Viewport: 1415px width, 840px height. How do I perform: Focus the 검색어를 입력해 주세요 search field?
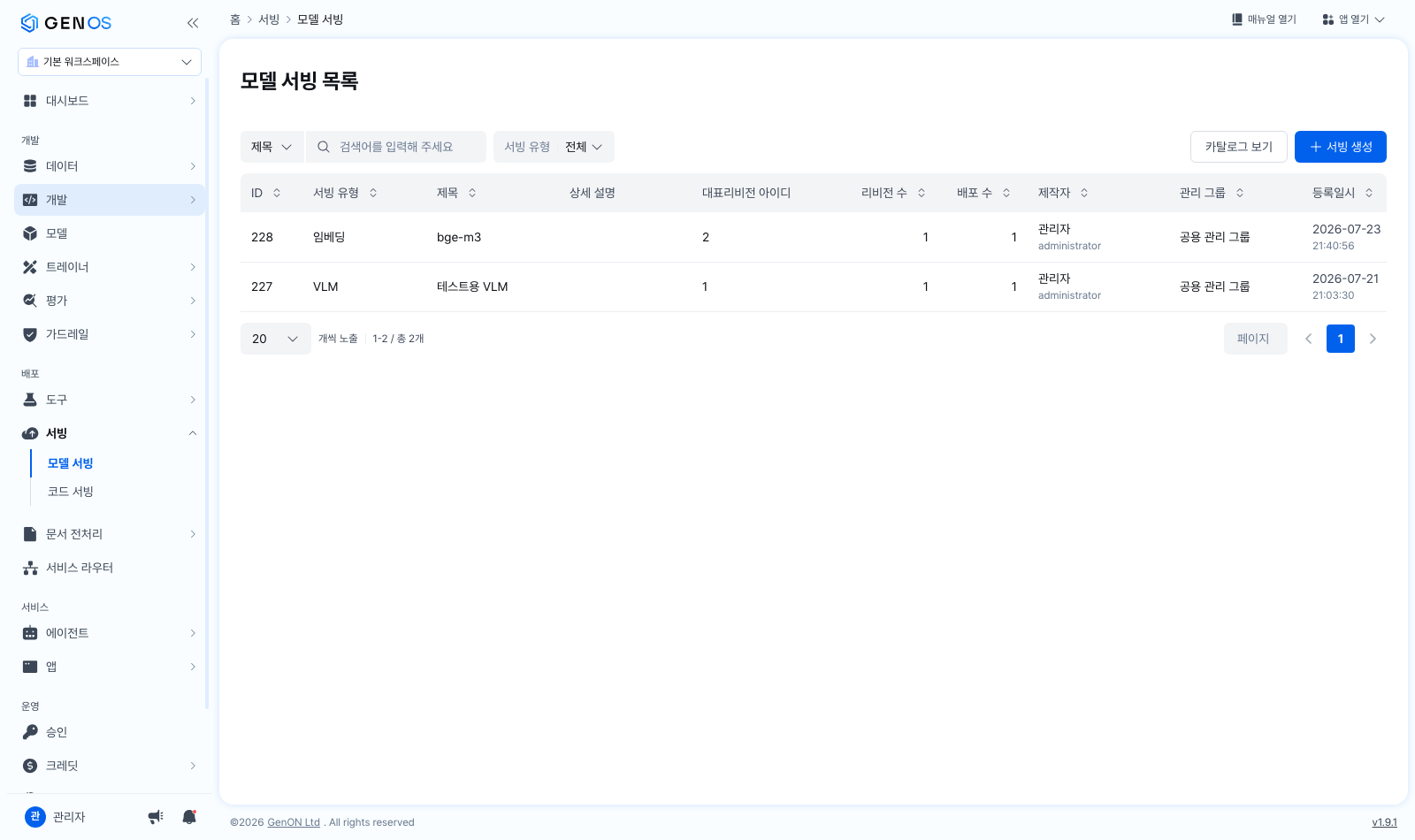coord(396,147)
